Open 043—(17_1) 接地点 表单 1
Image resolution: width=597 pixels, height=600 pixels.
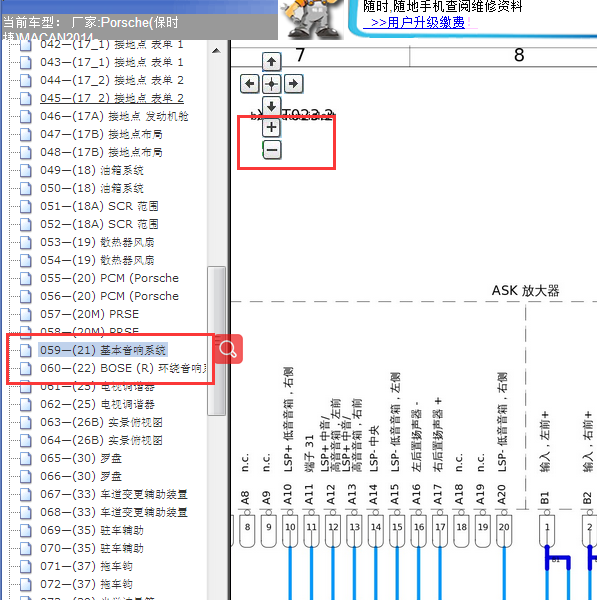tap(112, 62)
